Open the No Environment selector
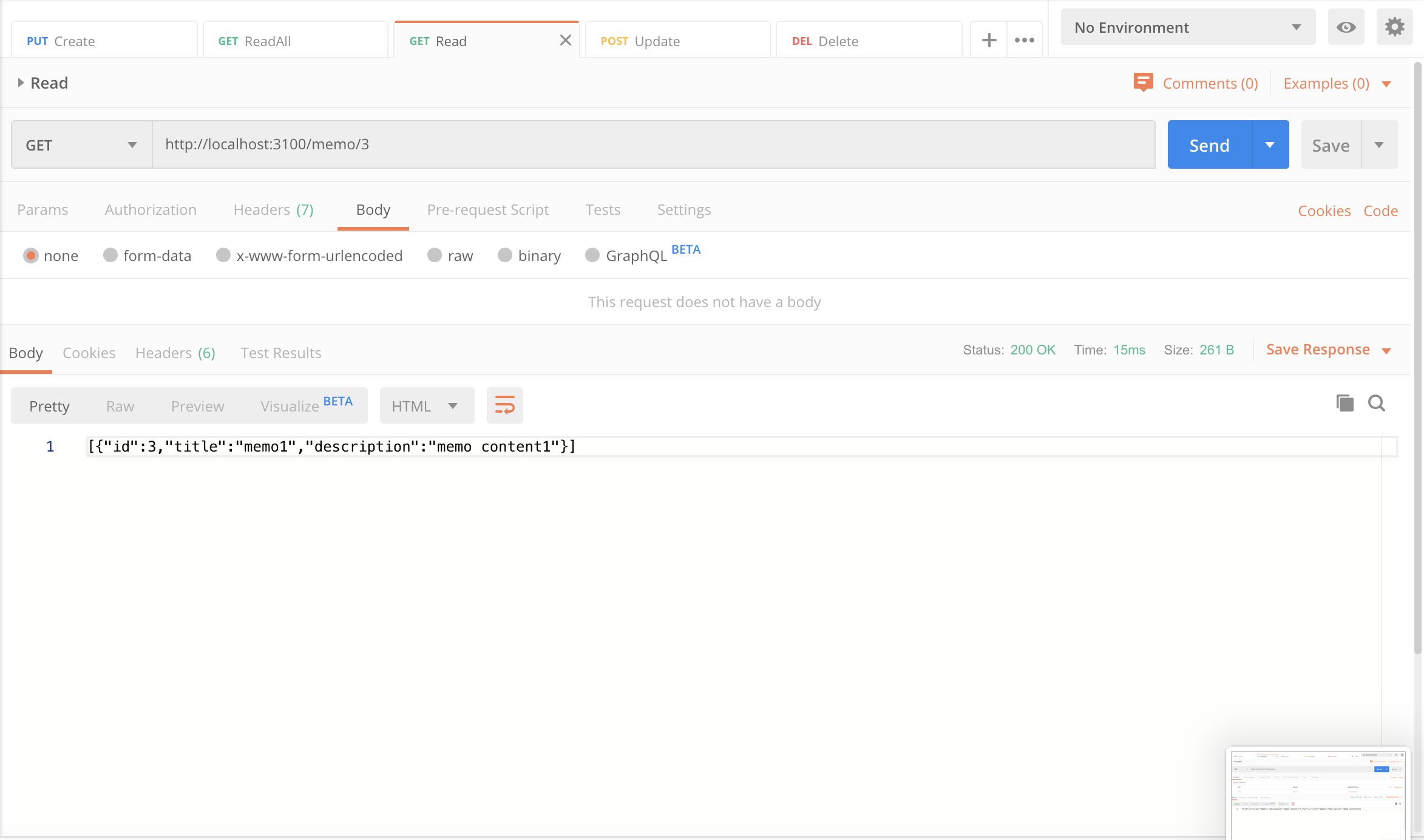The image size is (1424, 840). 1187,27
